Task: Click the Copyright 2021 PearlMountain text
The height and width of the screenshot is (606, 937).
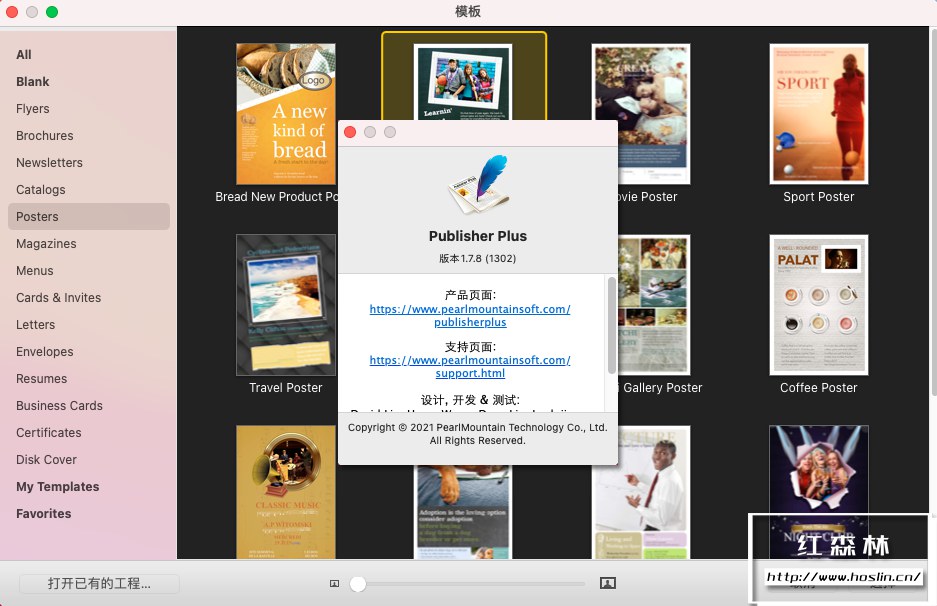Action: (x=477, y=434)
